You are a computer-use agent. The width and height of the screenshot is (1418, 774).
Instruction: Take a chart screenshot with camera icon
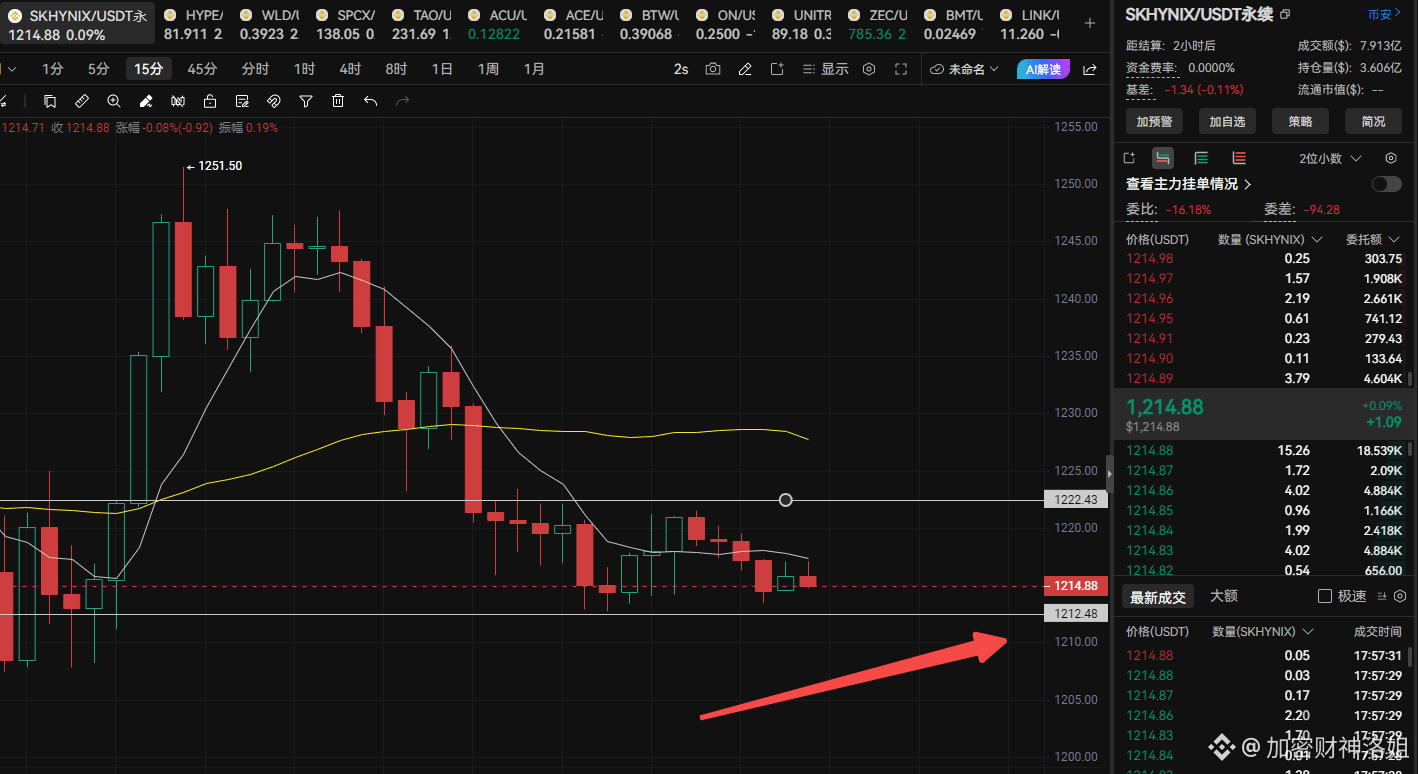tap(712, 69)
